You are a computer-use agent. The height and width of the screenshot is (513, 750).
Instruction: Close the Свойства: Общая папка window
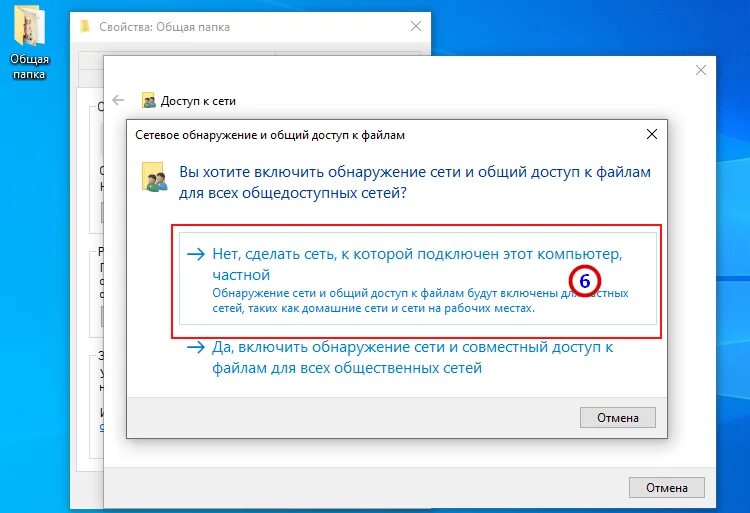[416, 26]
